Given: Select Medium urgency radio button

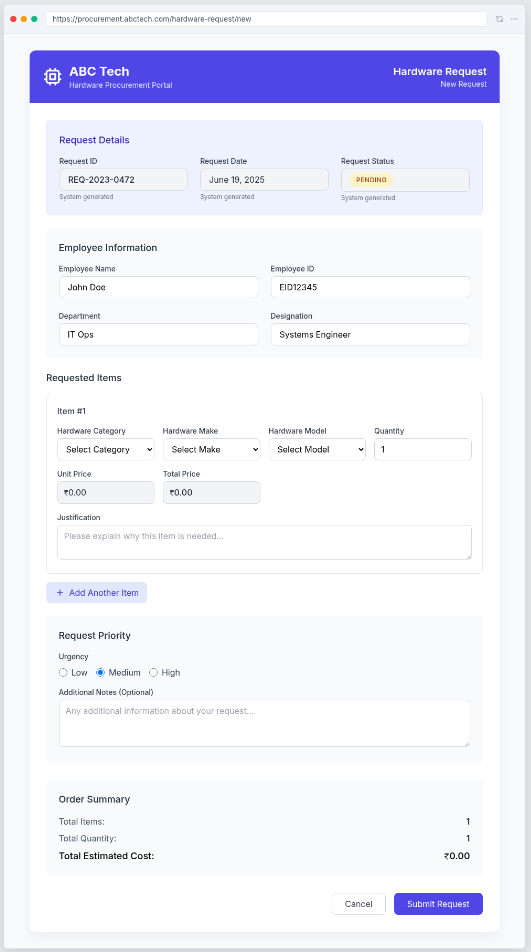Looking at the screenshot, I should click(101, 673).
